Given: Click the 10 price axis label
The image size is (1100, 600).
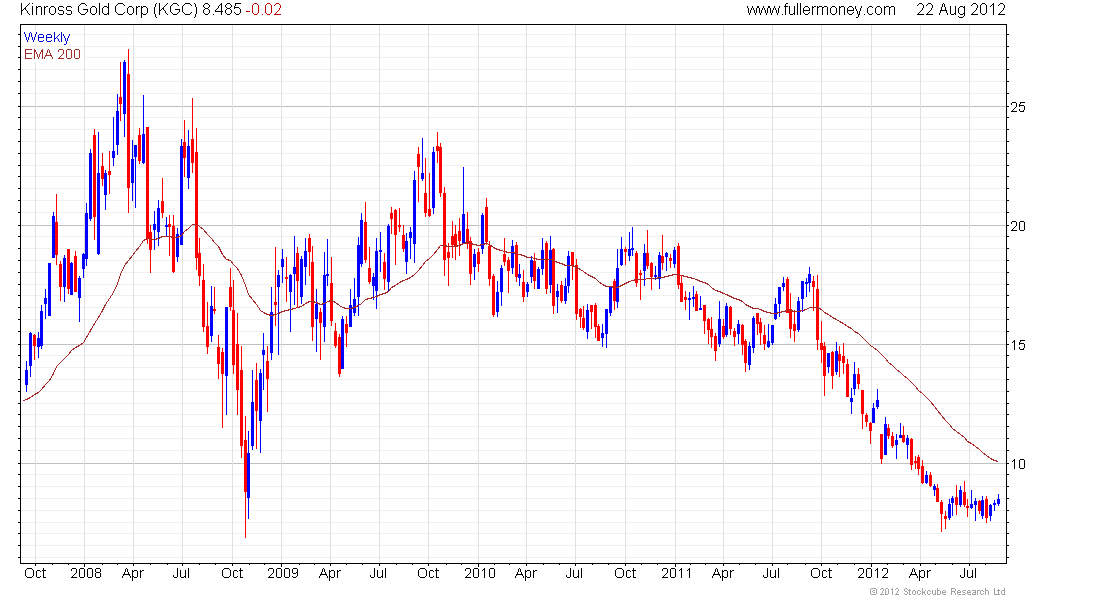Looking at the screenshot, I should point(1017,464).
